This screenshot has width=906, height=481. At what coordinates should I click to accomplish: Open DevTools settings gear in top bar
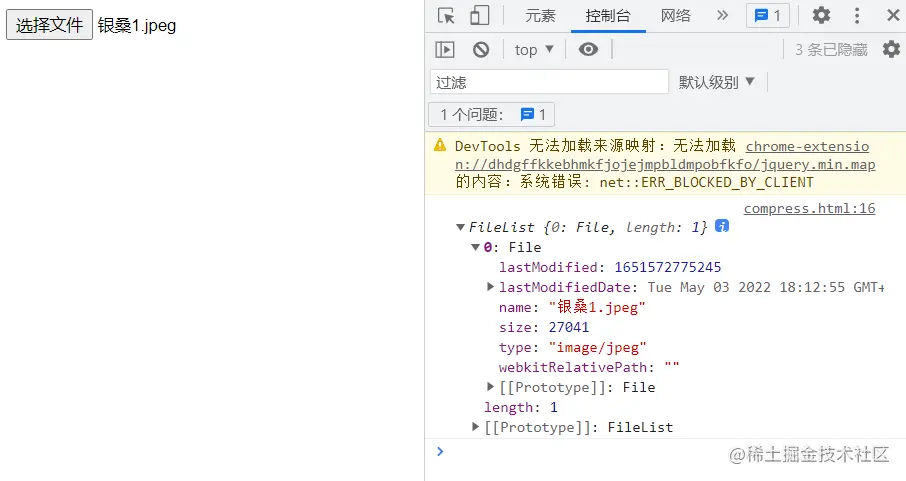click(x=821, y=15)
